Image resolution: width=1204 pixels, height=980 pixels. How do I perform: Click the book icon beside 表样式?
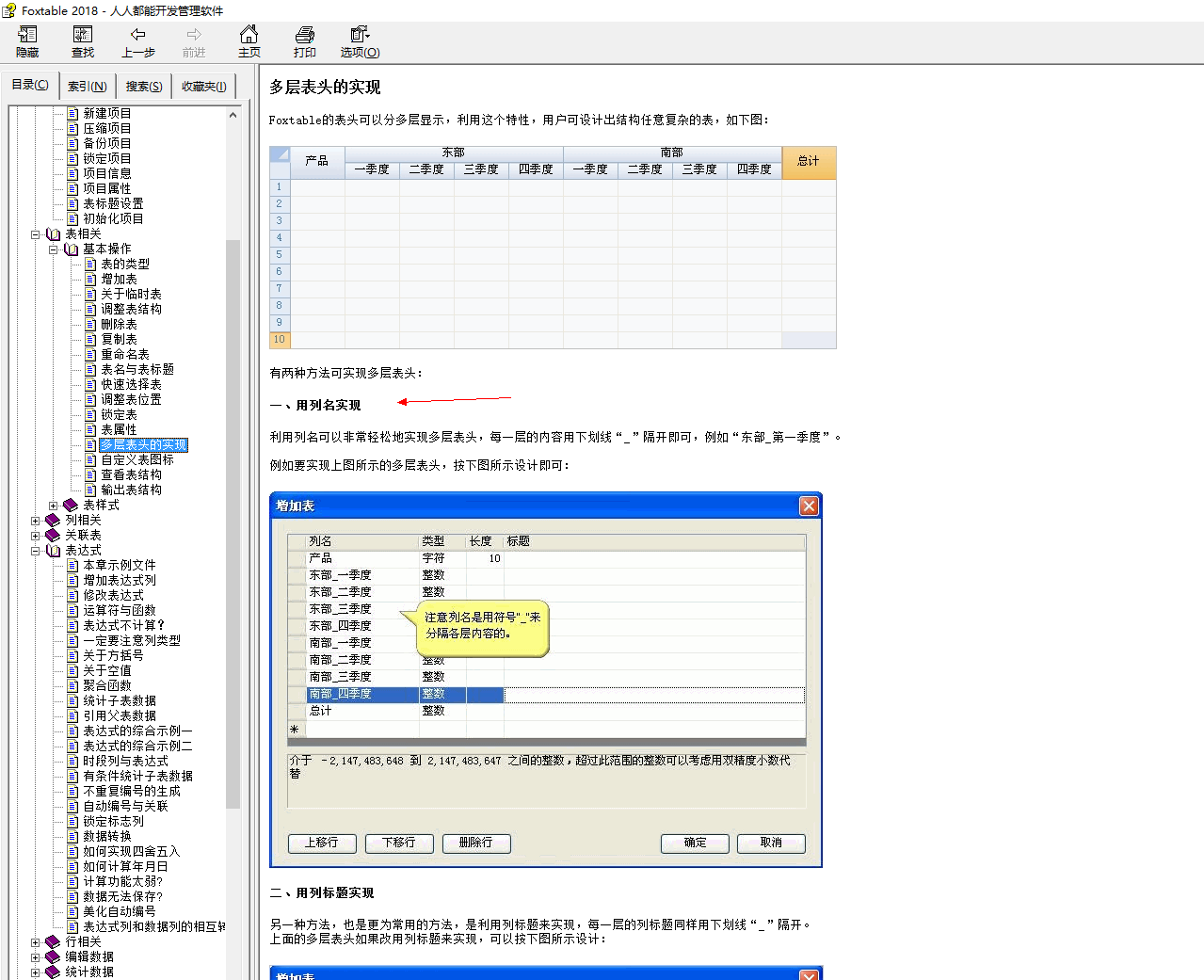point(71,506)
